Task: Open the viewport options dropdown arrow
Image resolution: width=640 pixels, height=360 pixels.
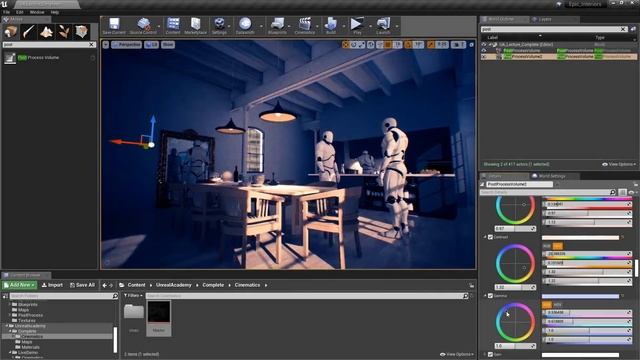Action: (106, 44)
